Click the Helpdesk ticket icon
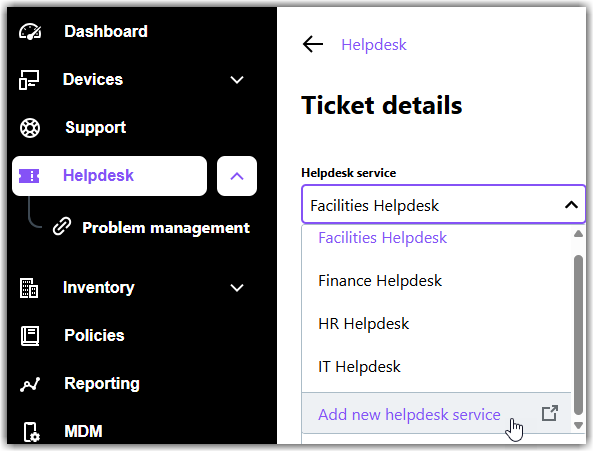 [29, 176]
